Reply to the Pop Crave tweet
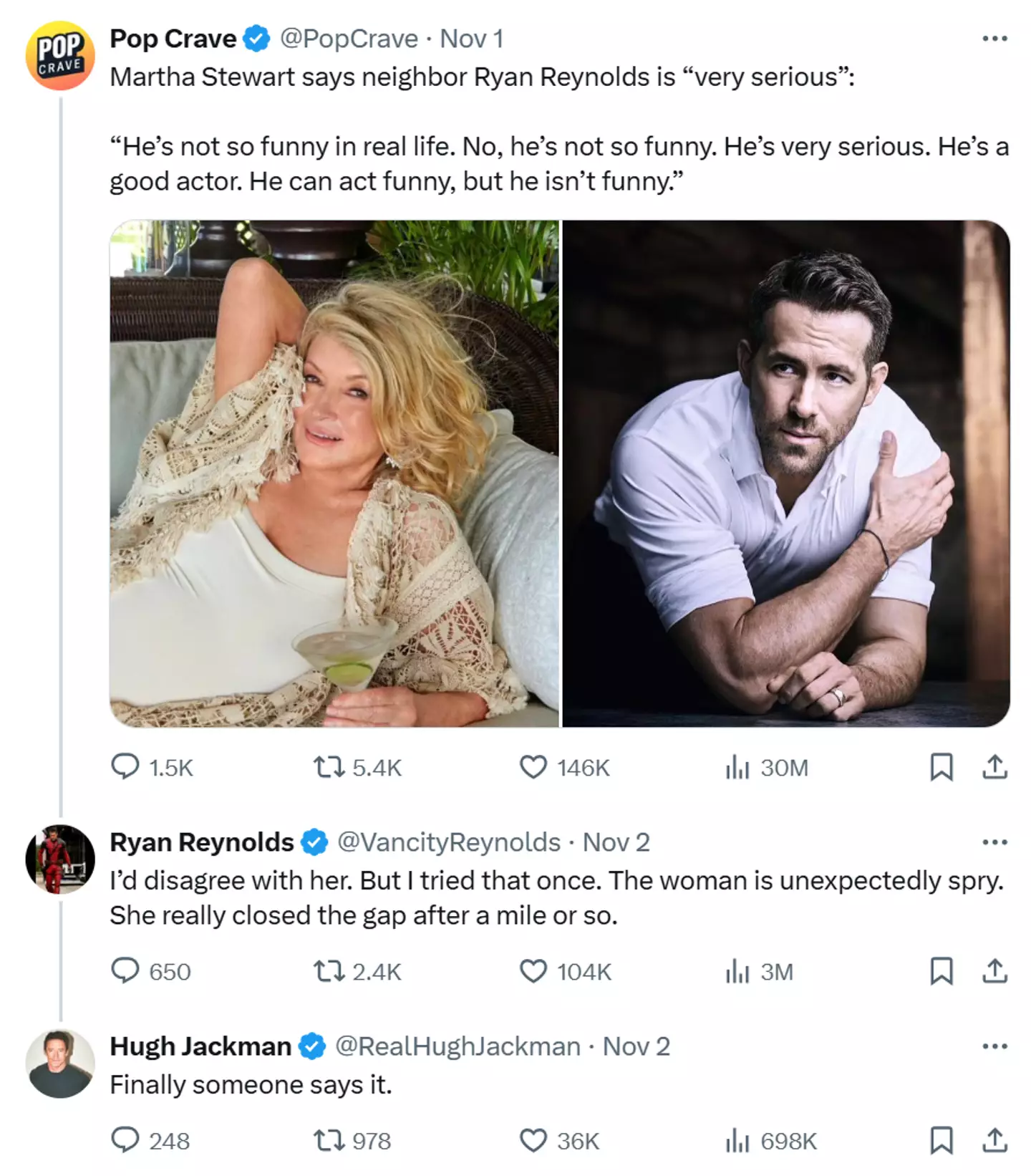This screenshot has width=1031, height=1176. [x=125, y=766]
